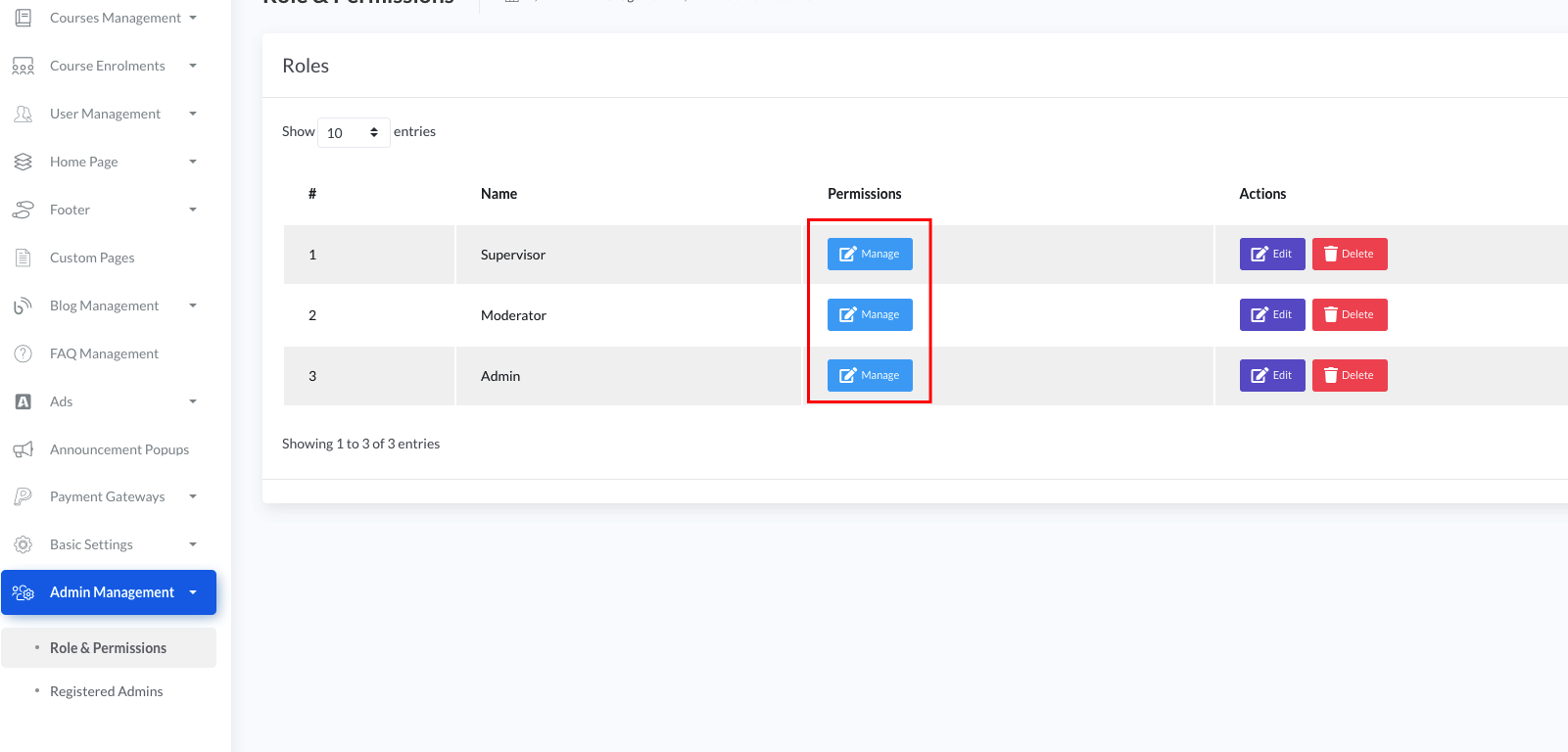Manage permissions for the Supervisor role
This screenshot has height=752, width=1568.
tap(870, 254)
